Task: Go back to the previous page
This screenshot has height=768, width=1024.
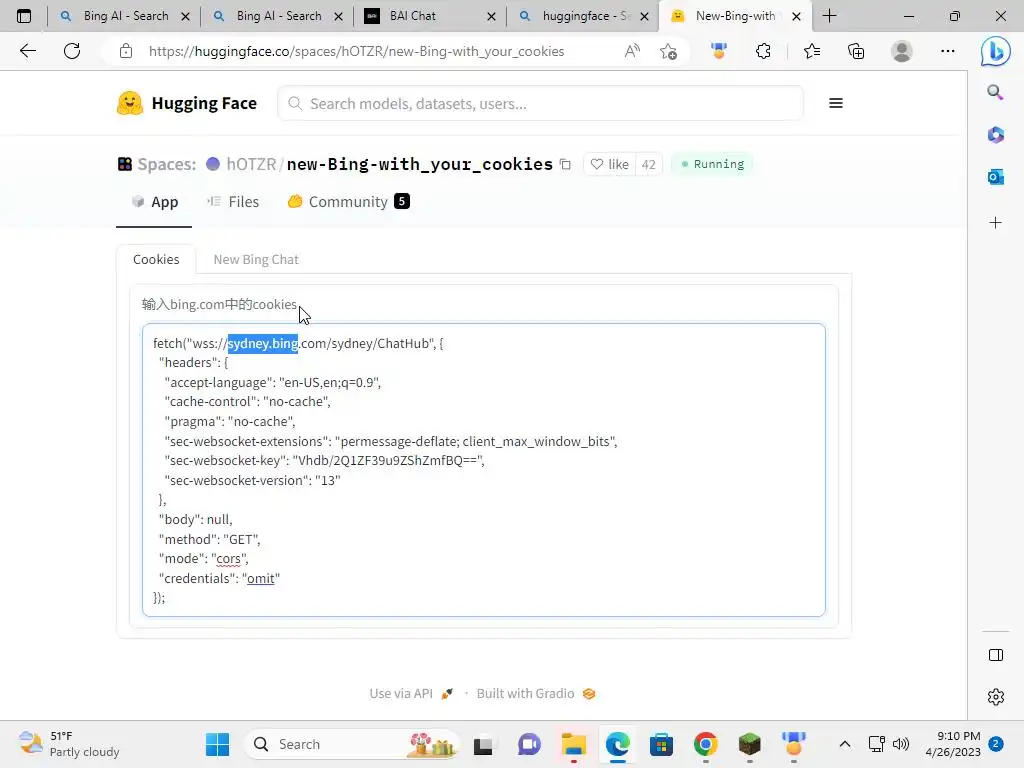Action: coord(27,51)
